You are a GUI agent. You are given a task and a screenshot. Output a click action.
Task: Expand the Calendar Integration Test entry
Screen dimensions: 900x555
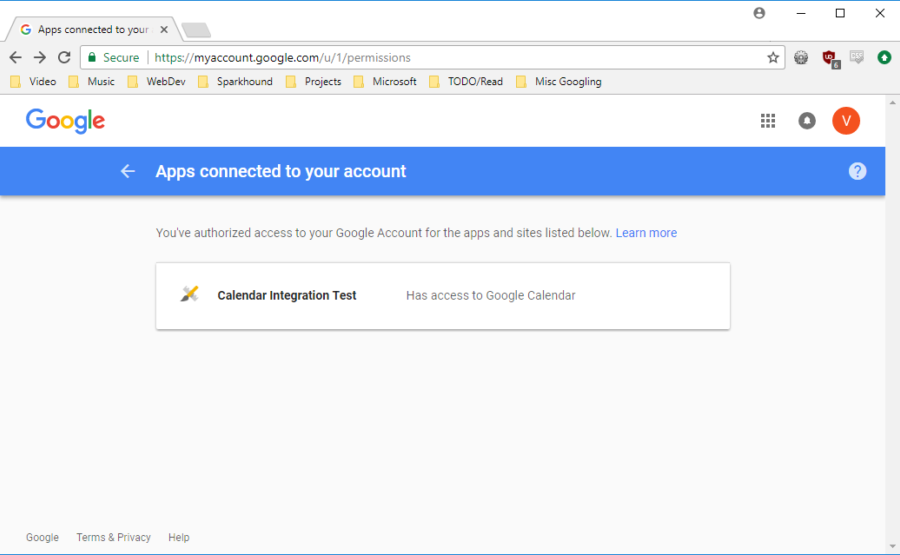443,296
